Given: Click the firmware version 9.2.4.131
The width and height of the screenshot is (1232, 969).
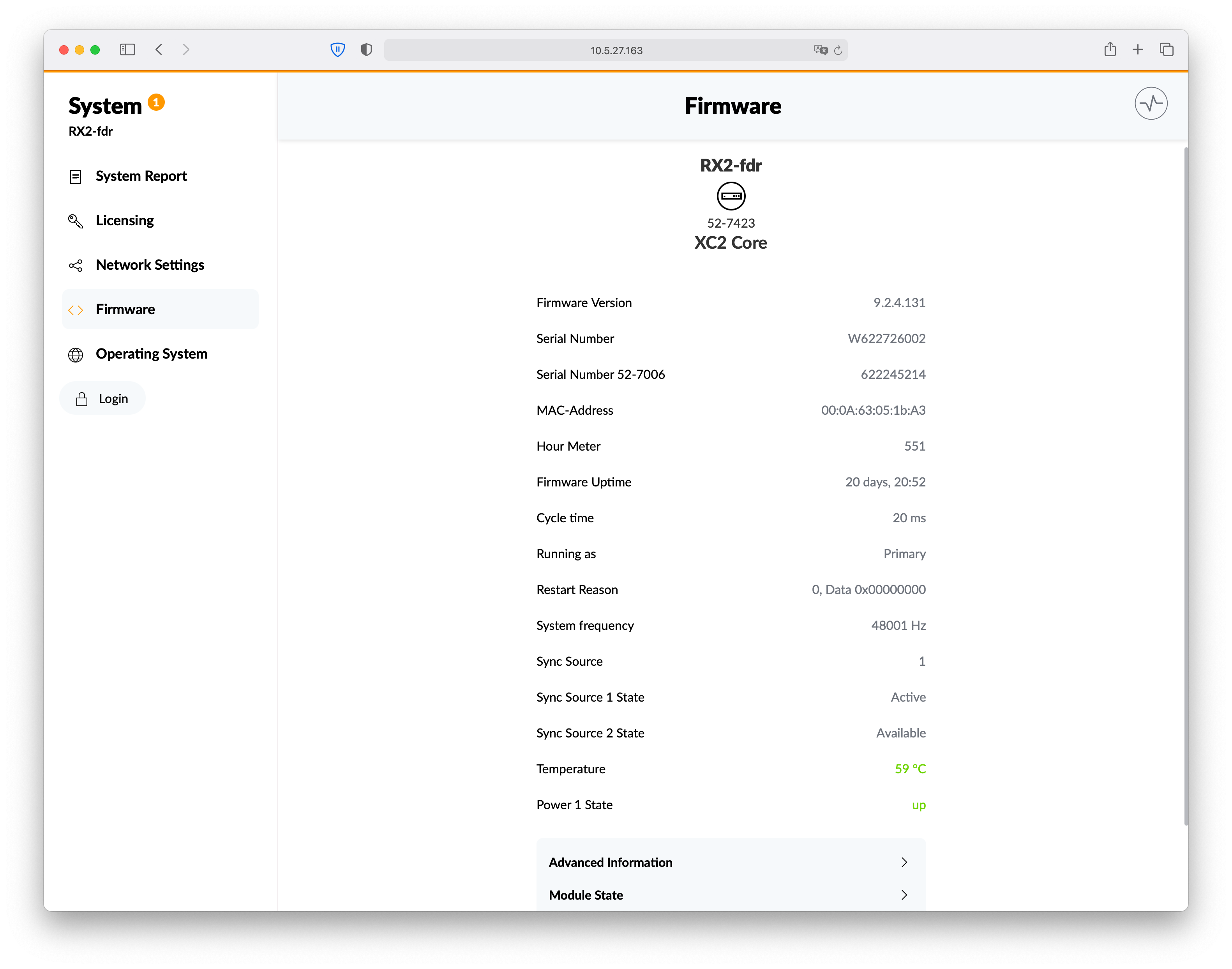Looking at the screenshot, I should [x=898, y=302].
